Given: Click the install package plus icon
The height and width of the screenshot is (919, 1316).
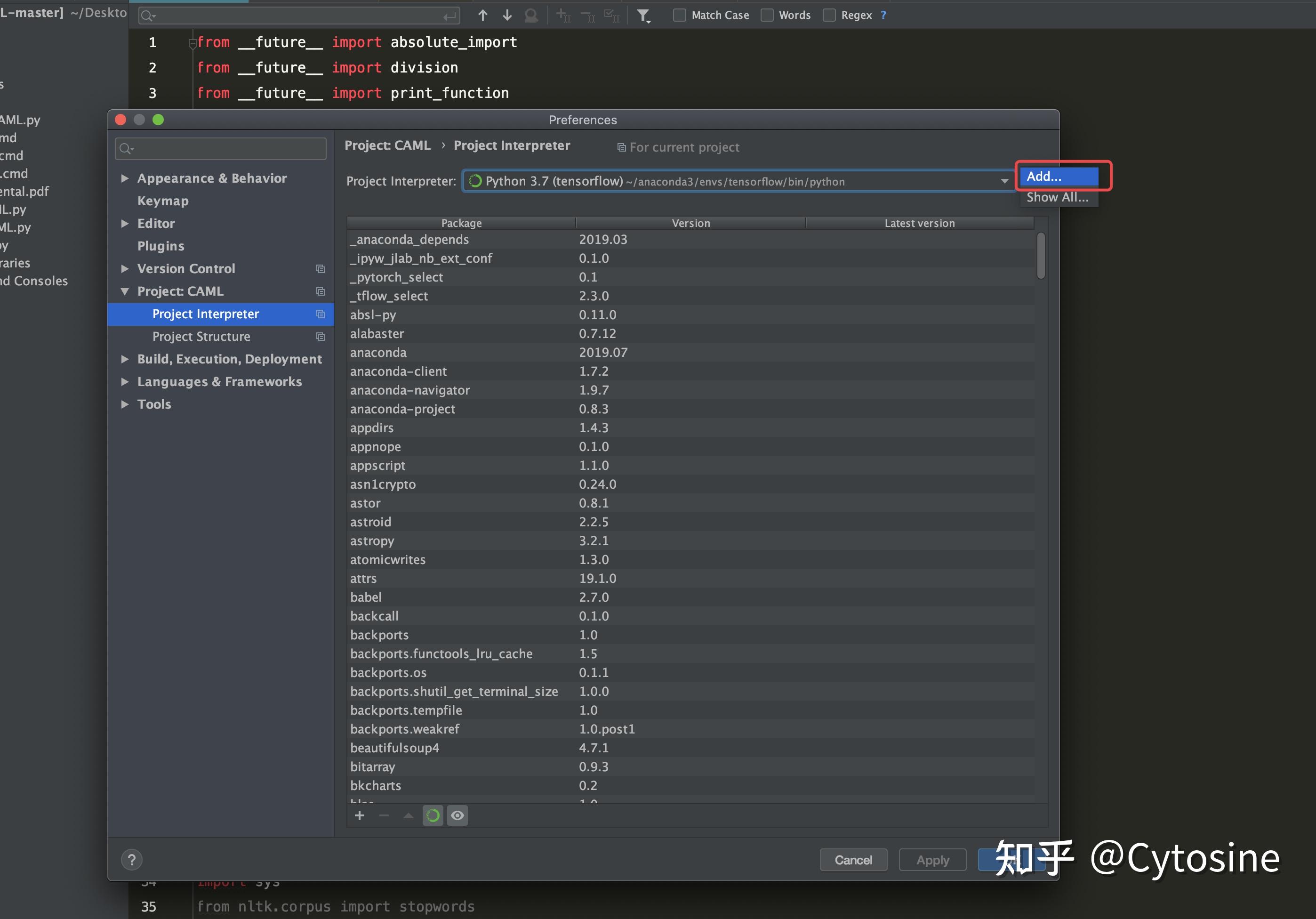Looking at the screenshot, I should coord(360,815).
